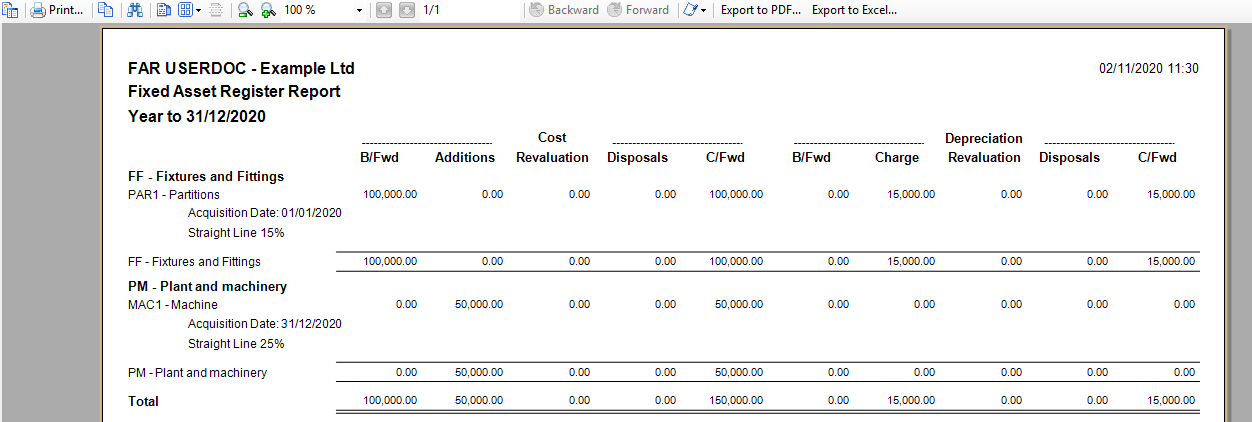Viewport: 1252px width, 422px height.
Task: Click the Additions column header
Action: pos(465,157)
